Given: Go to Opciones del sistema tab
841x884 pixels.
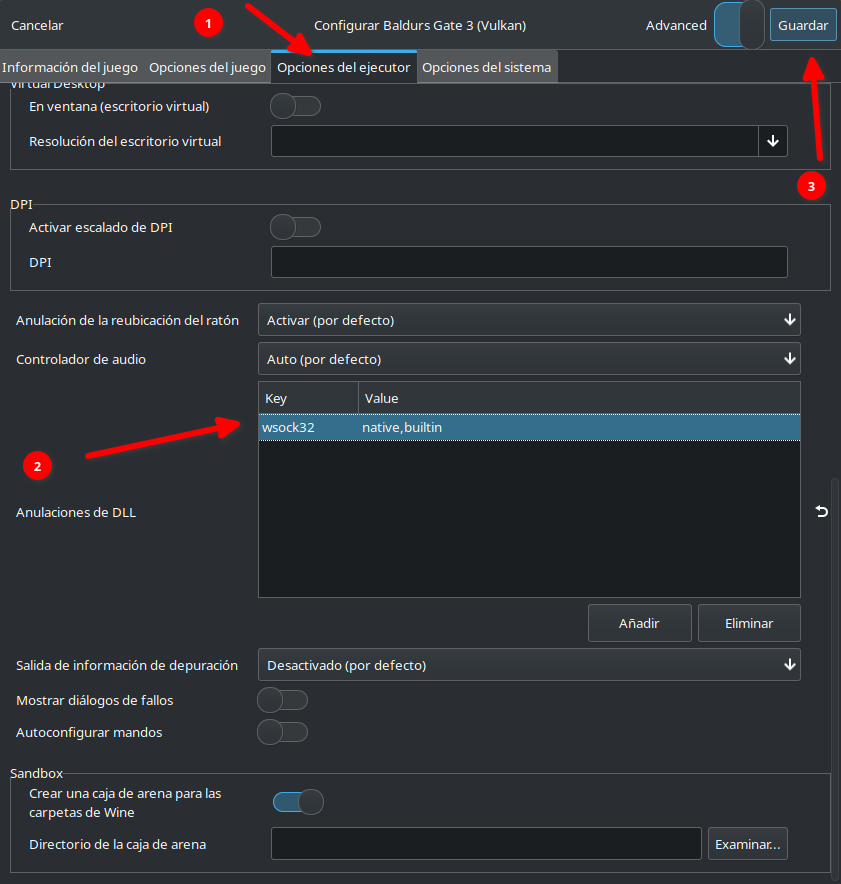Looking at the screenshot, I should pyautogui.click(x=487, y=67).
